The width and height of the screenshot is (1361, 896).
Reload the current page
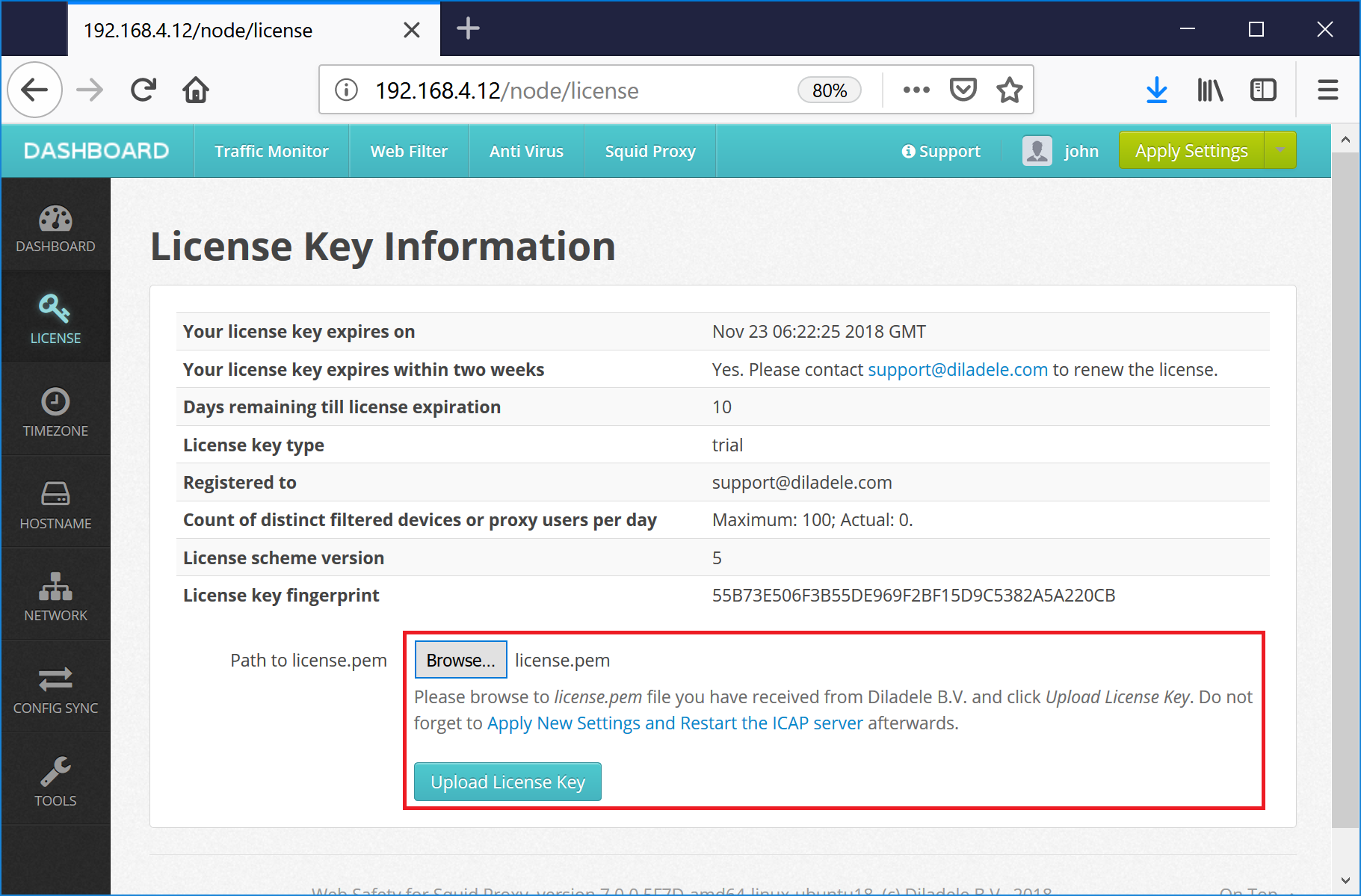[143, 90]
